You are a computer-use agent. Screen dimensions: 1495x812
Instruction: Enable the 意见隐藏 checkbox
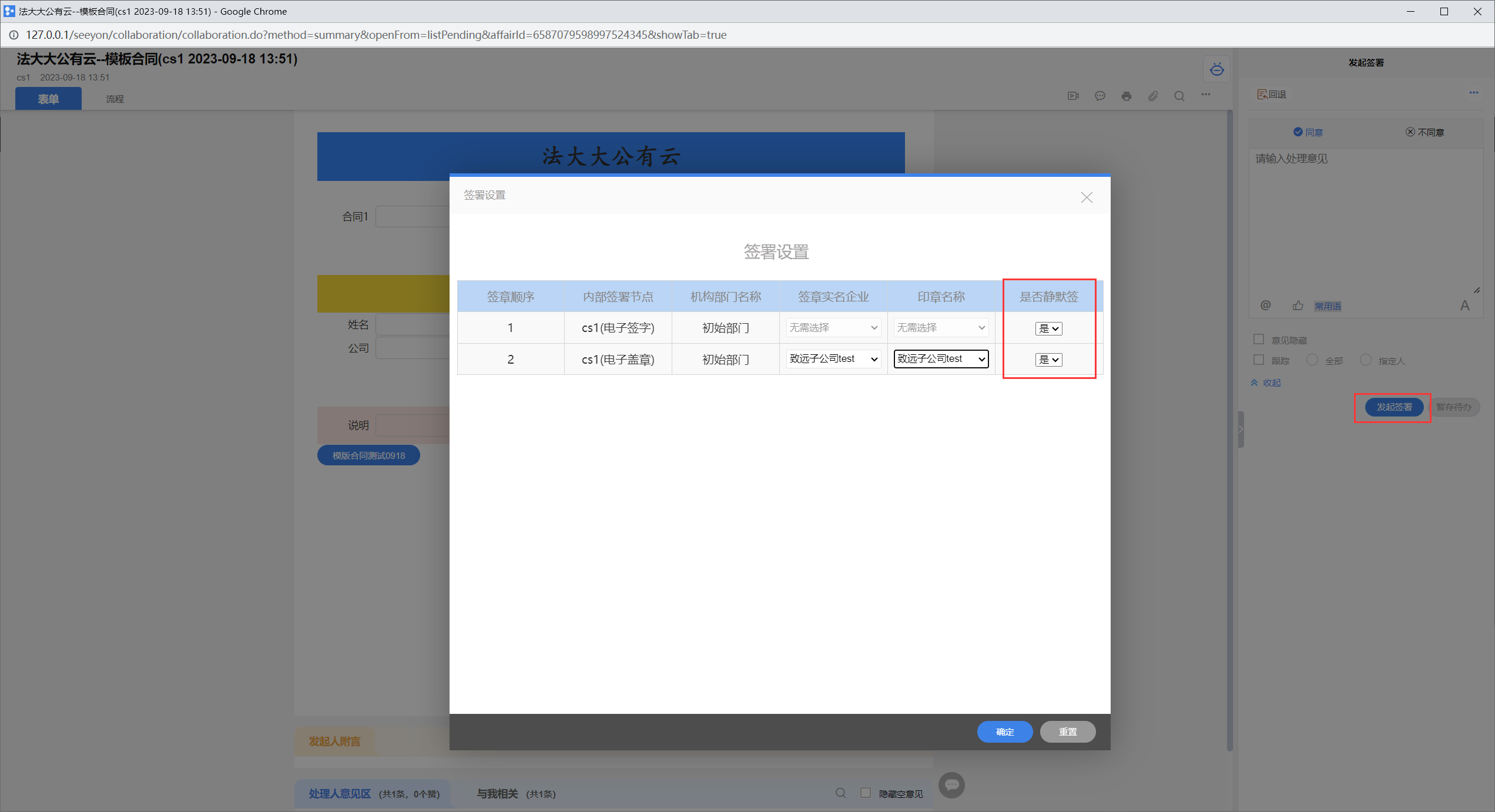[1258, 339]
